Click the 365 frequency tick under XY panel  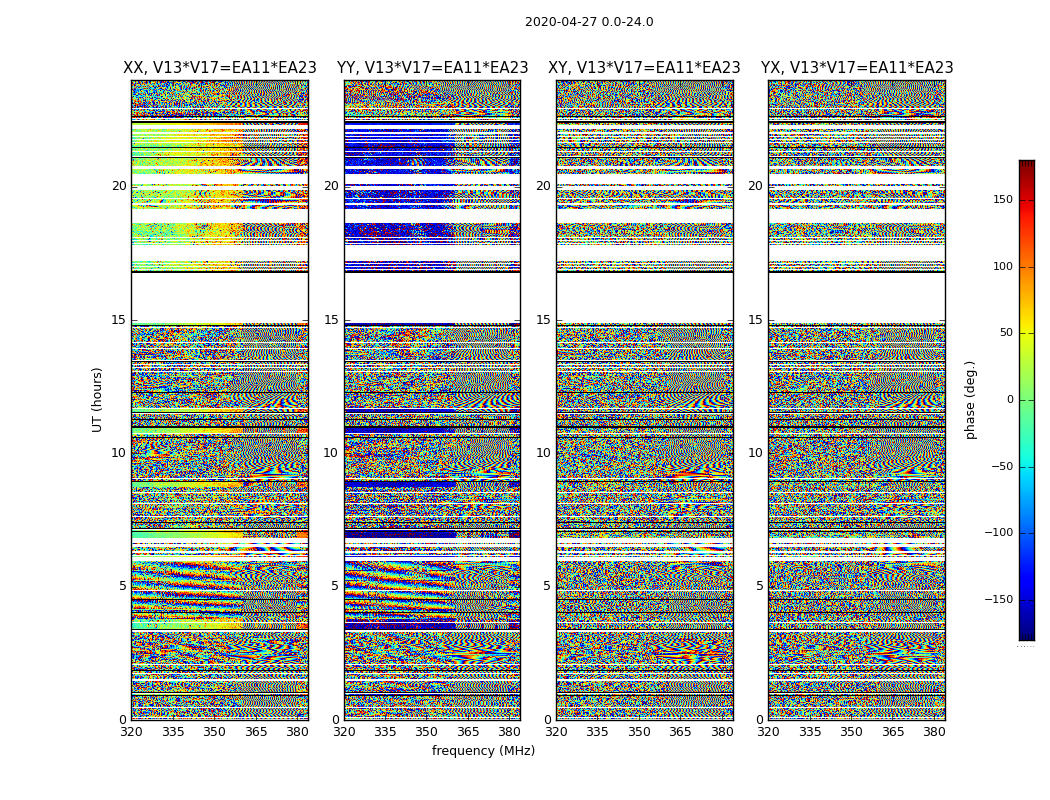681,732
